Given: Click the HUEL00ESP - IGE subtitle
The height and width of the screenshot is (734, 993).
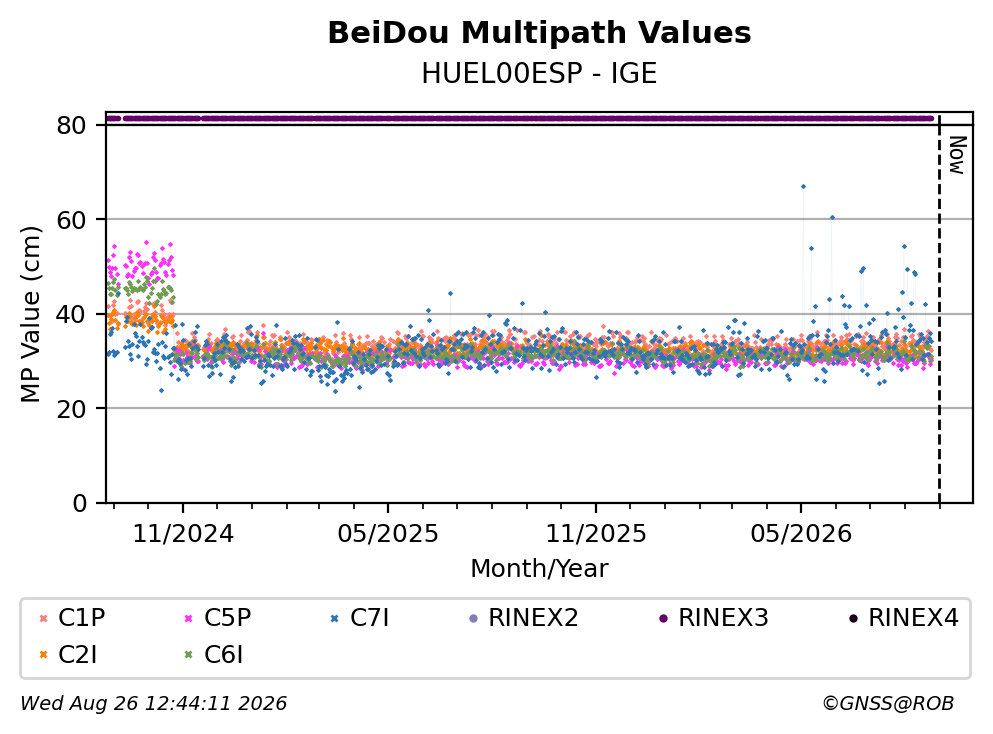Looking at the screenshot, I should (x=539, y=73).
